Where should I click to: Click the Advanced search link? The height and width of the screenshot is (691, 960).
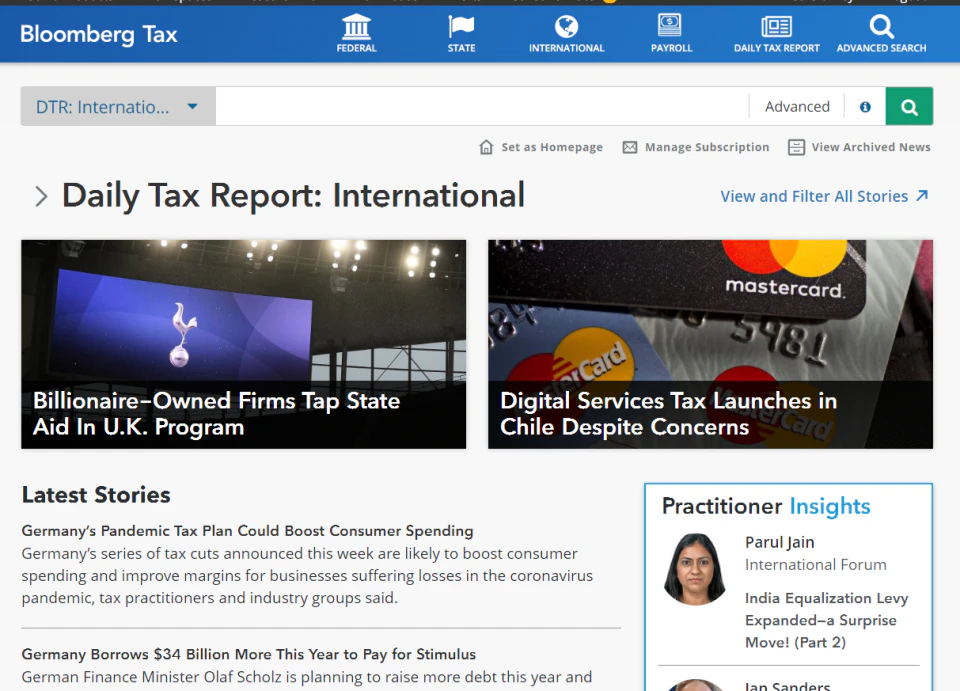[x=796, y=106]
